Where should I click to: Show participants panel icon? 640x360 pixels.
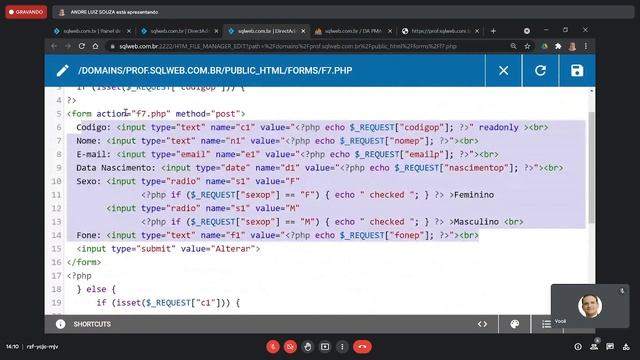click(594, 347)
